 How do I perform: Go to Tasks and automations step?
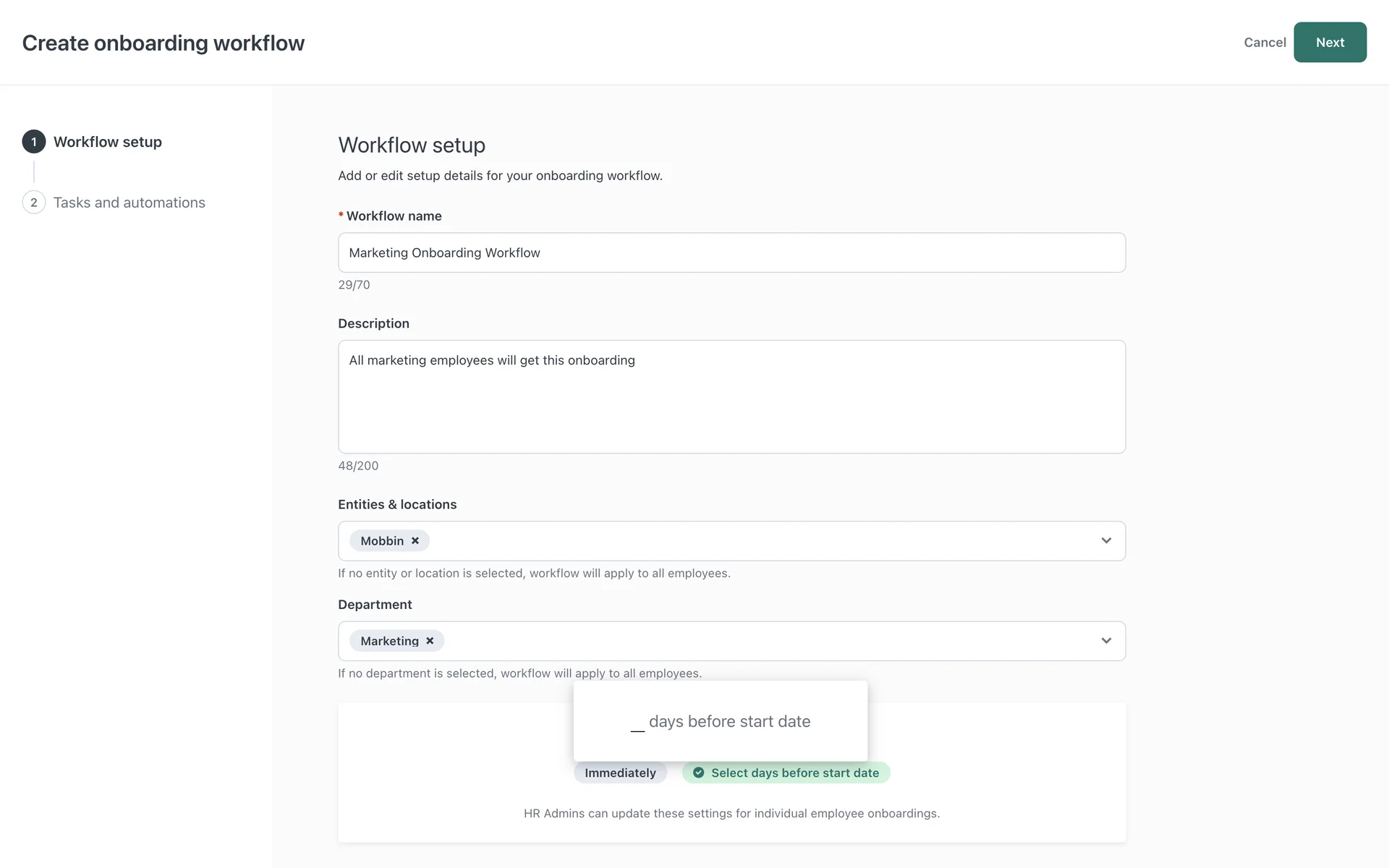pos(129,203)
